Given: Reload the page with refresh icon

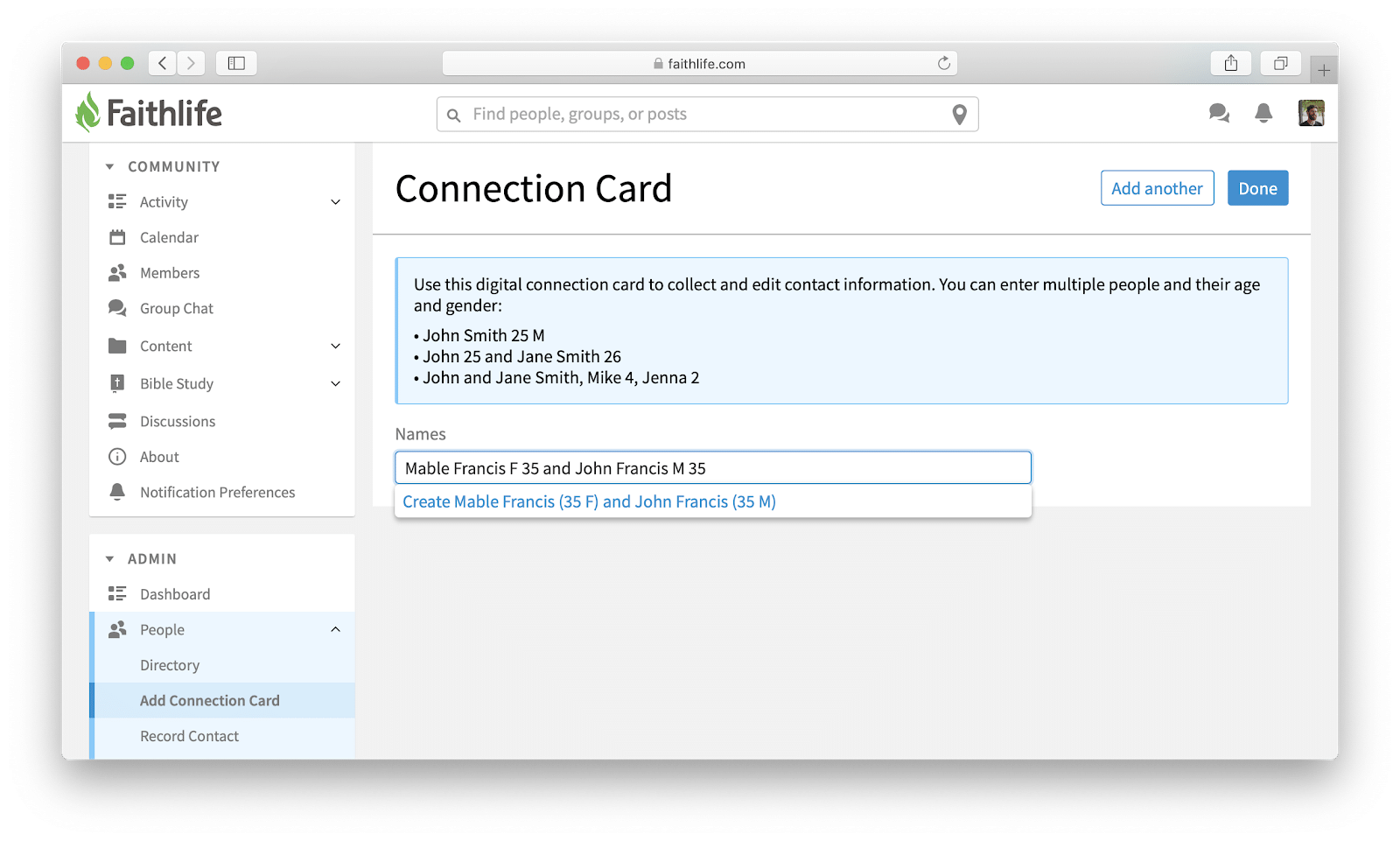Looking at the screenshot, I should click(943, 63).
